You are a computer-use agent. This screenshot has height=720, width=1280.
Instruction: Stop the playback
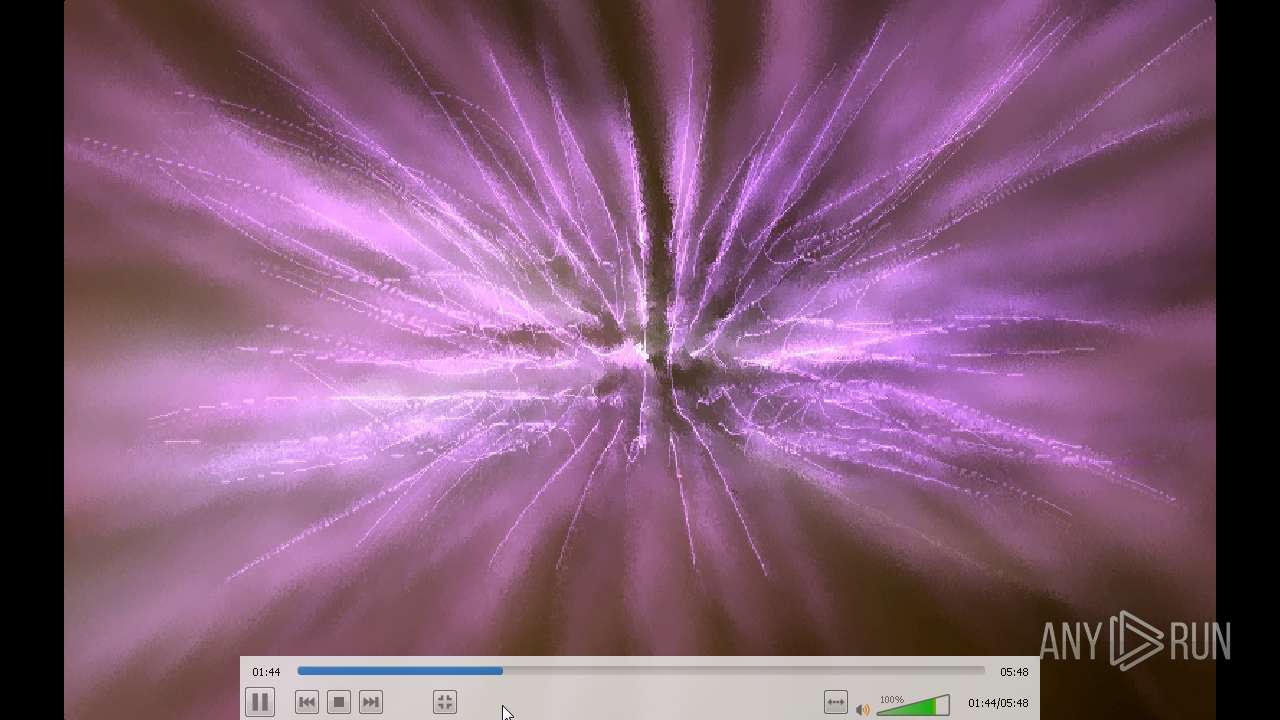point(339,703)
